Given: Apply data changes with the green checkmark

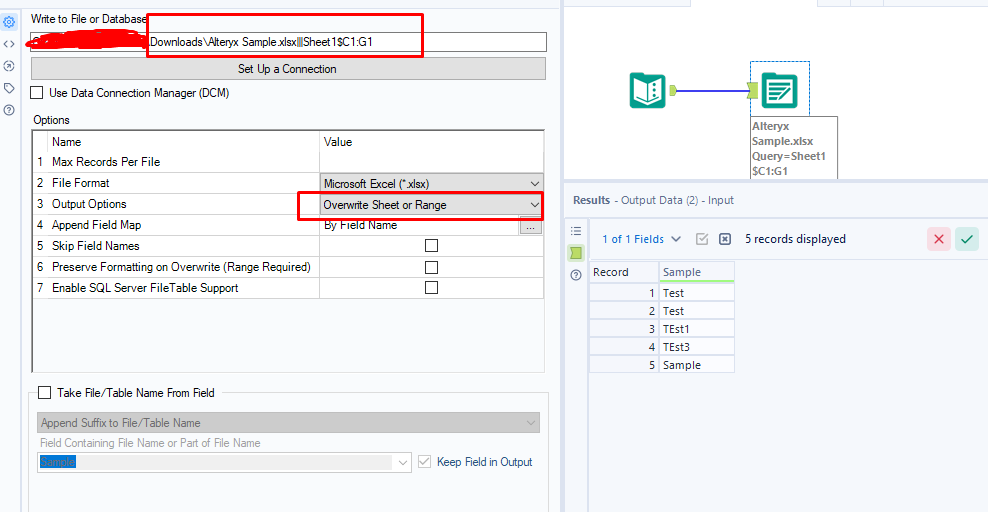Looking at the screenshot, I should pyautogui.click(x=967, y=239).
